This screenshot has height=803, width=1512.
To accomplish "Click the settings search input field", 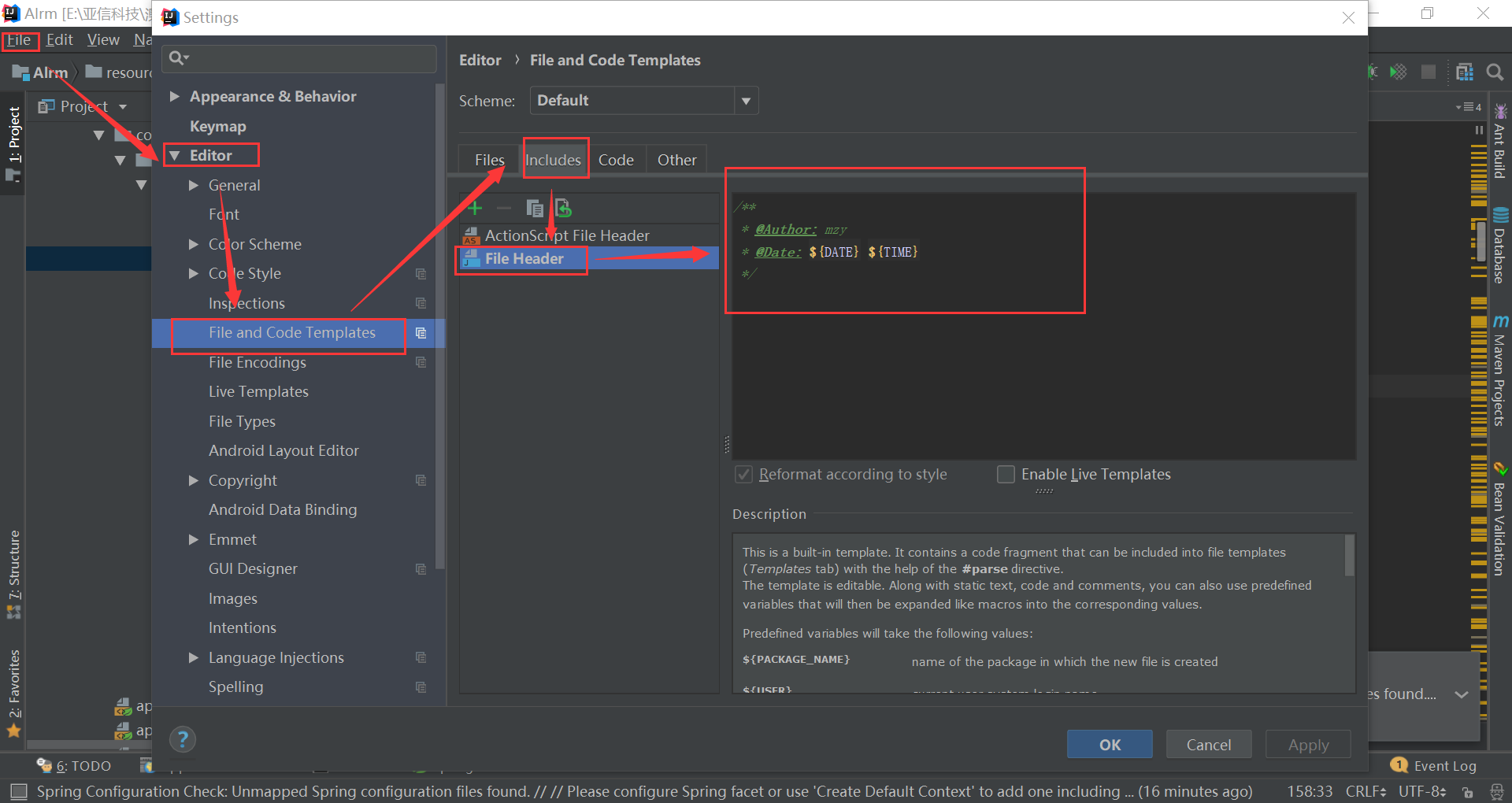I will point(299,58).
